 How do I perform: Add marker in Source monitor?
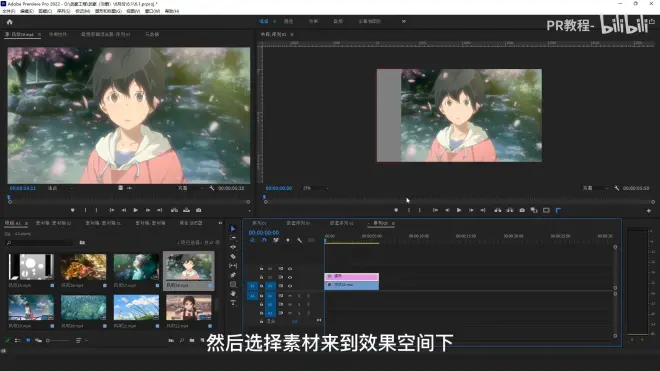click(x=72, y=210)
